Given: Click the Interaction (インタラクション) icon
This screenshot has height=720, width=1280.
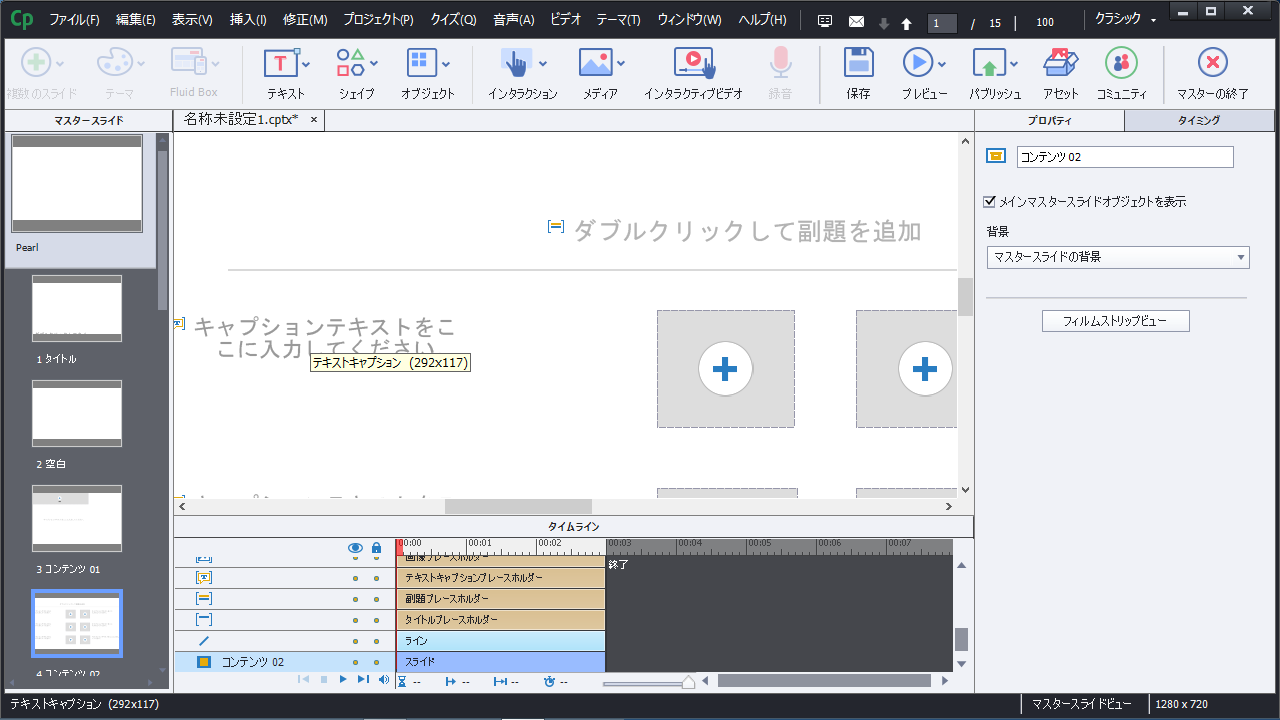Looking at the screenshot, I should pyautogui.click(x=516, y=64).
